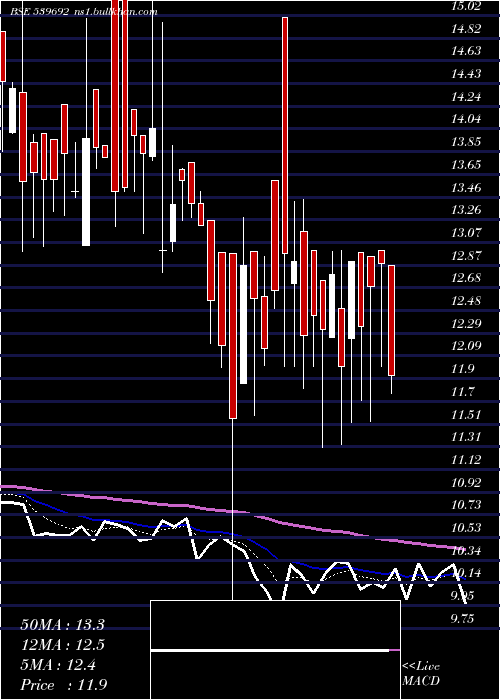Image resolution: width=500 pixels, height=700 pixels.
Task: Click the 11.51 price axis label
Action: [x=466, y=414]
